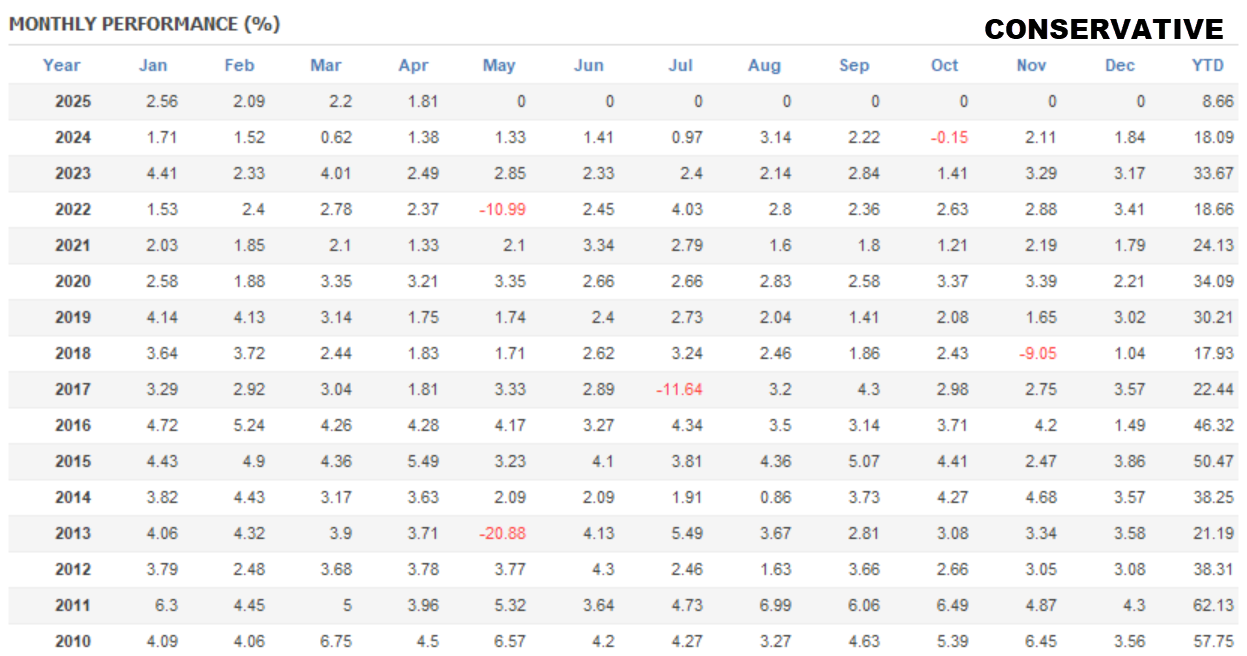Highlight 2012 YTD value 38.31

coord(1215,569)
